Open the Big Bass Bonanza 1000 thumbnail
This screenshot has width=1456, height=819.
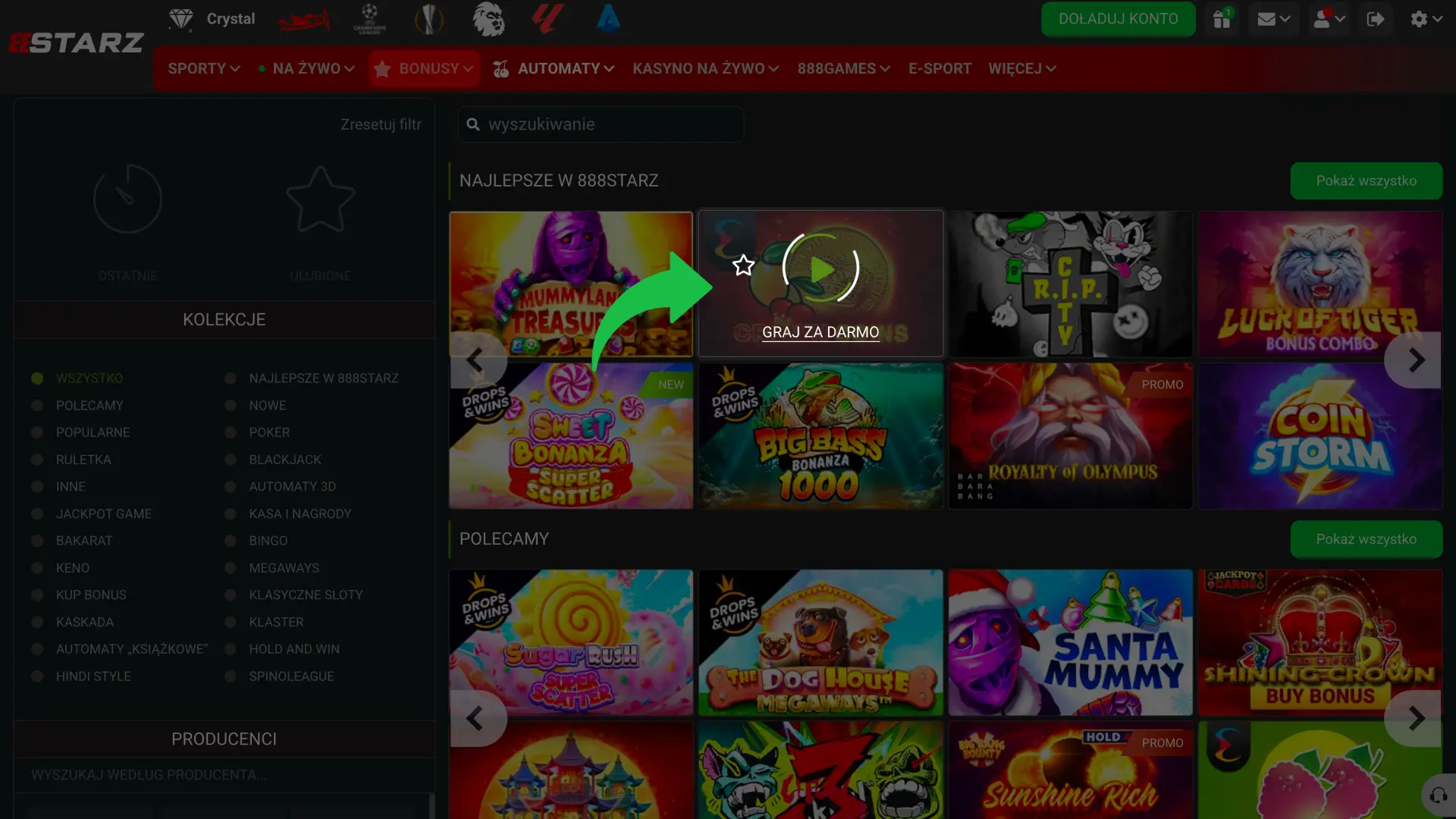(821, 436)
